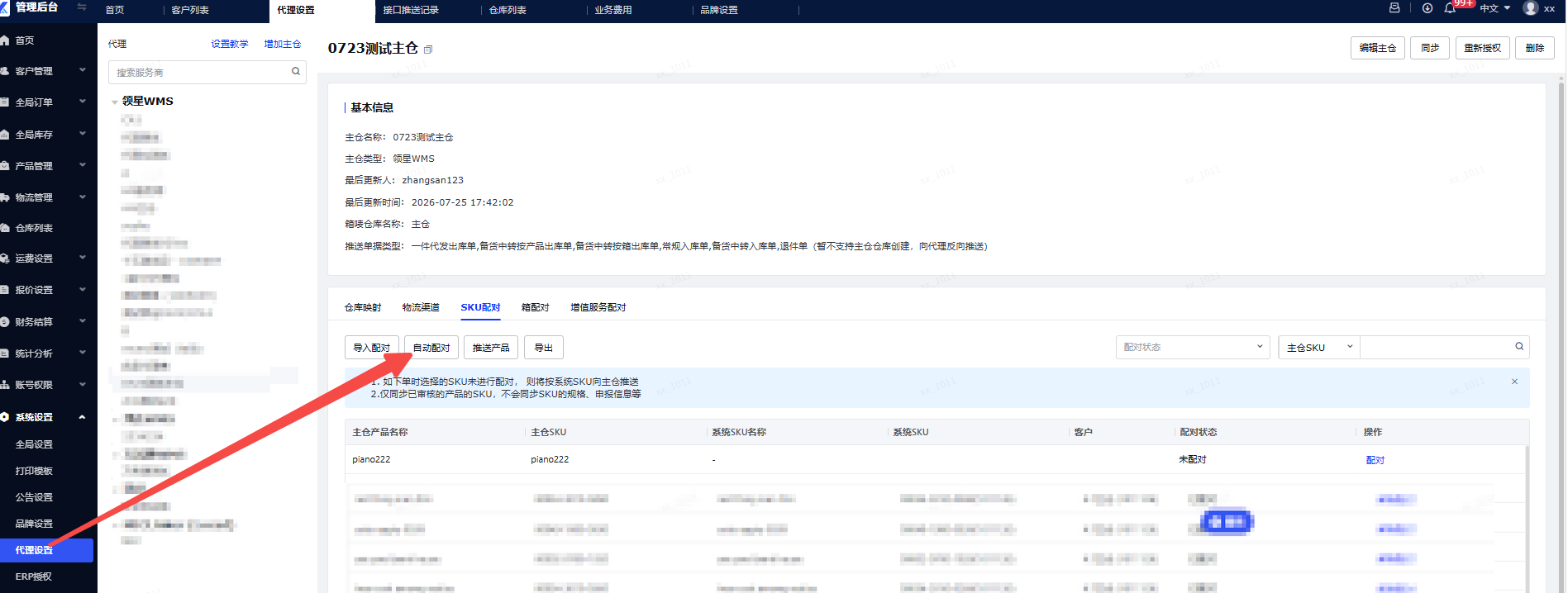The image size is (1568, 593).
Task: Open the 配对状态 dropdown
Action: pyautogui.click(x=1192, y=347)
